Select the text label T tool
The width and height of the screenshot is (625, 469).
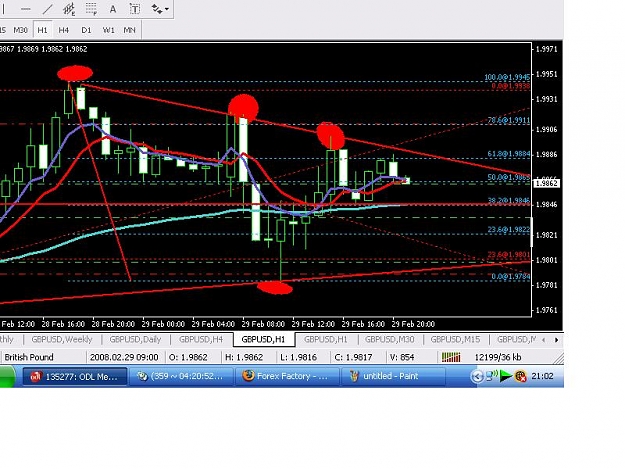tap(135, 9)
